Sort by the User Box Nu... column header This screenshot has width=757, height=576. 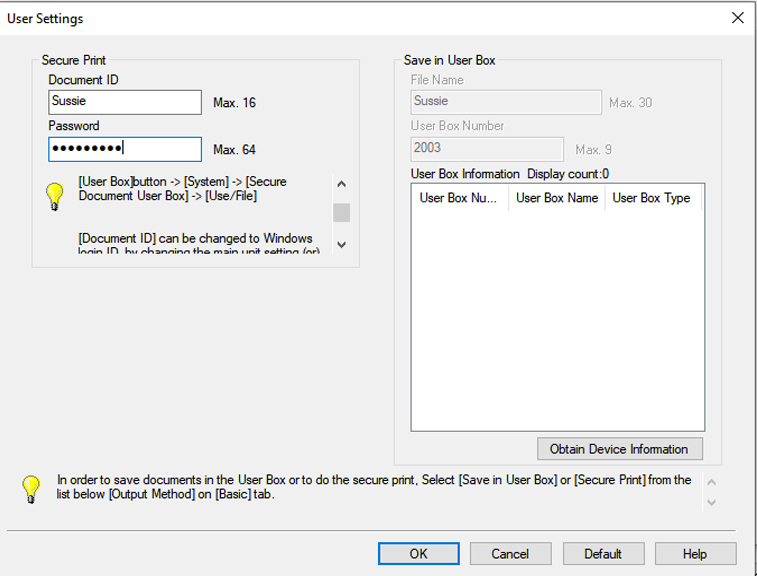point(459,198)
